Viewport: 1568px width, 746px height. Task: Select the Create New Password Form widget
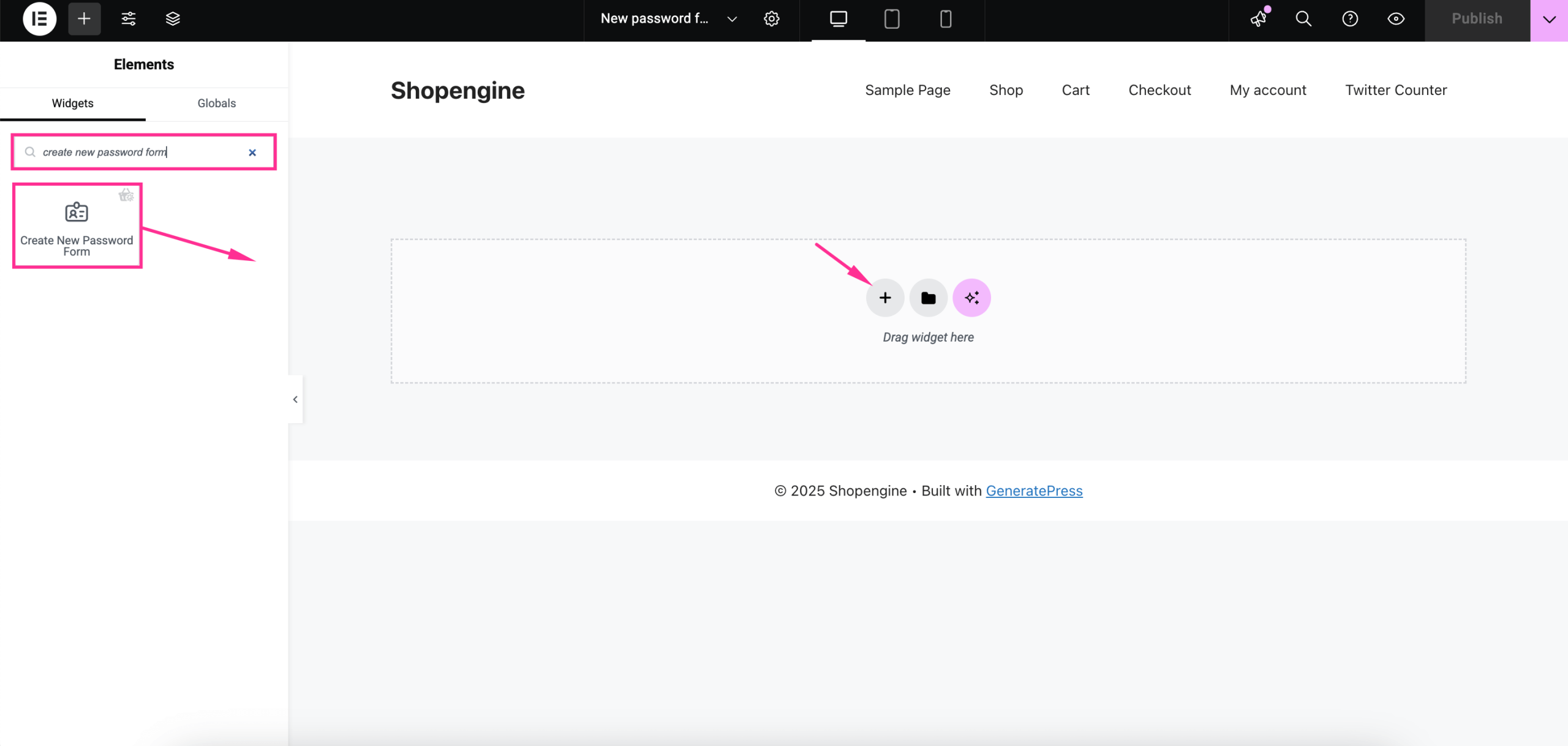pos(77,225)
